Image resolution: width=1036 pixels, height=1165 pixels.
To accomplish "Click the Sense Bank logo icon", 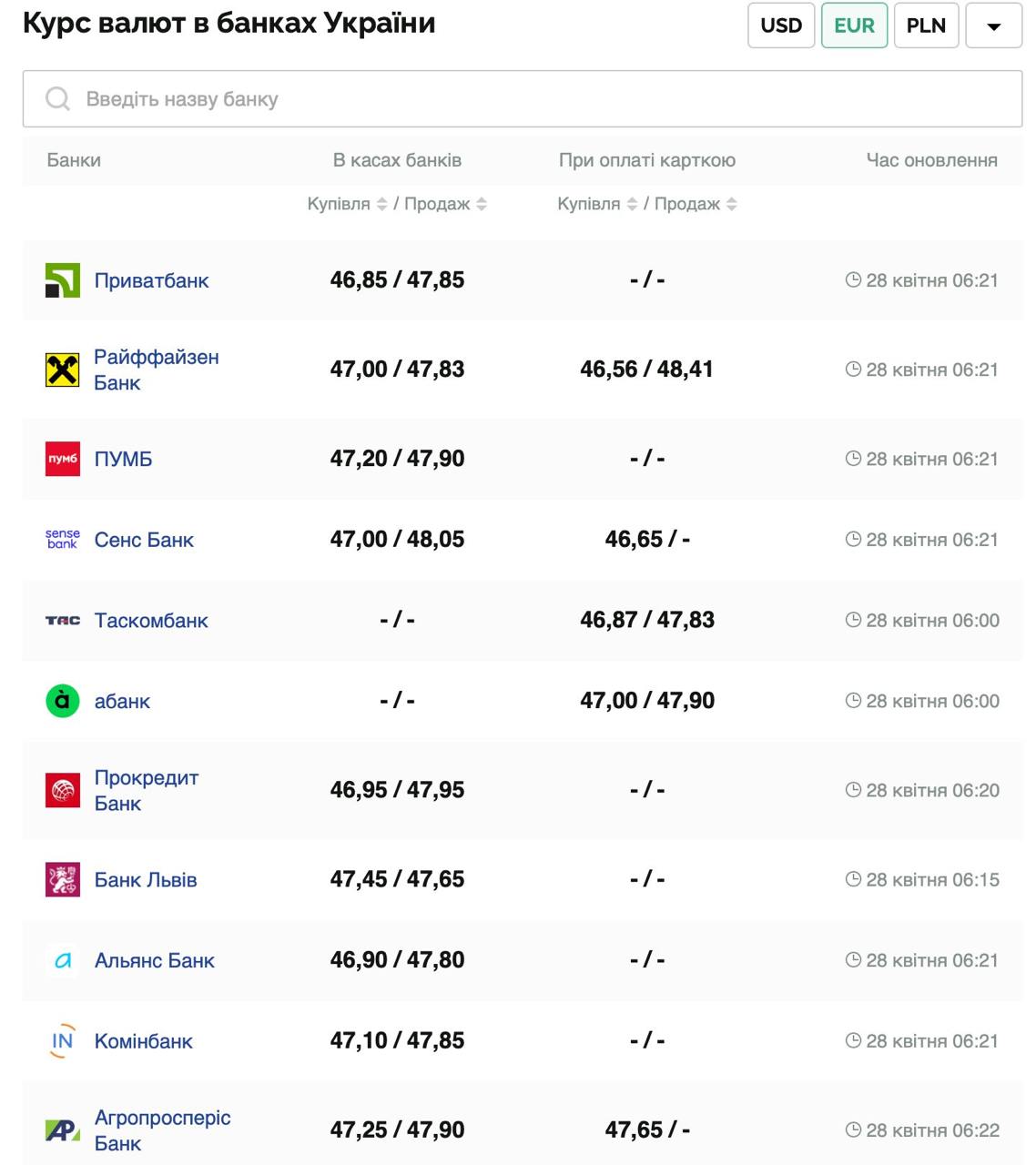I will click(63, 540).
